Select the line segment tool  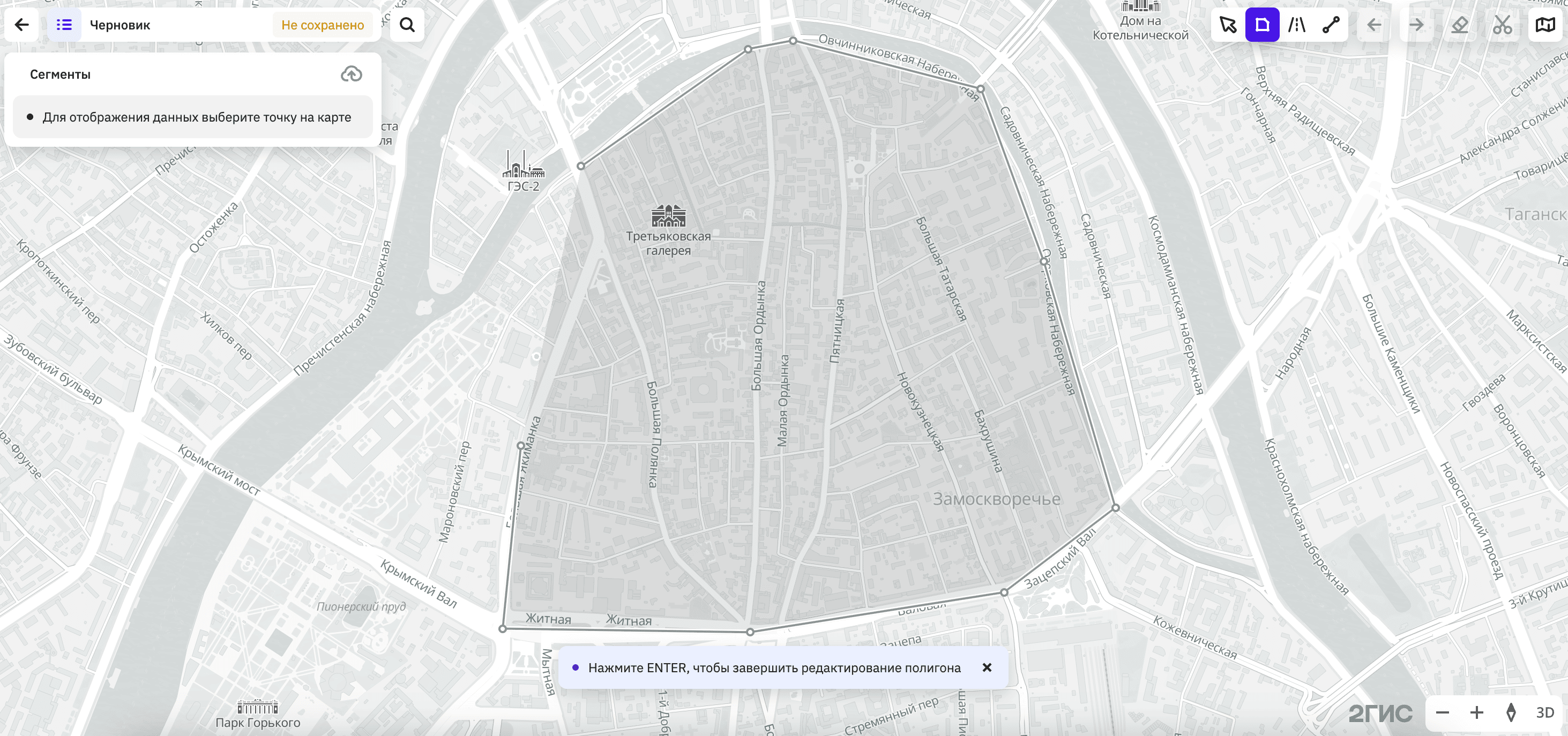coord(1331,25)
